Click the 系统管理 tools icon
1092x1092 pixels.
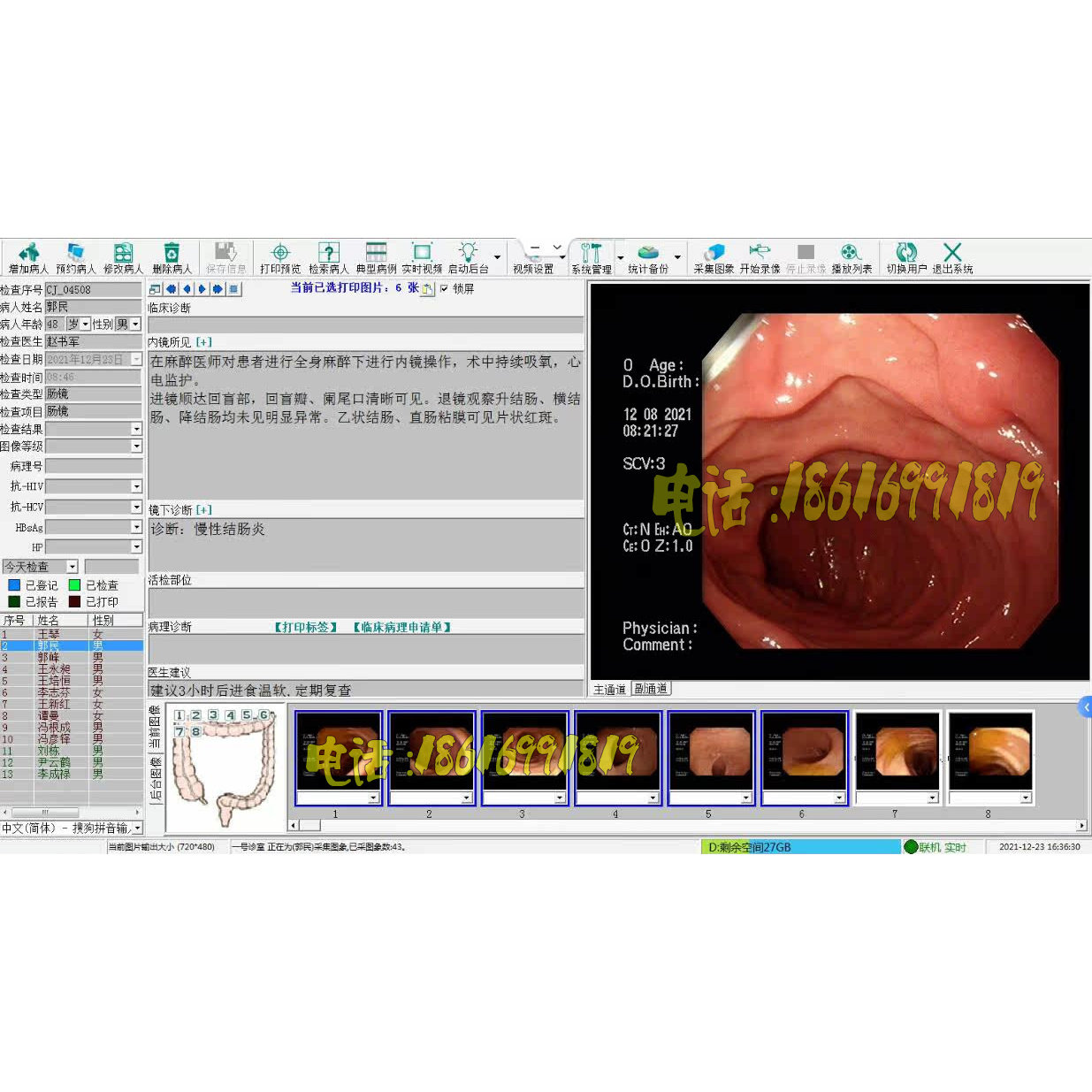click(591, 257)
